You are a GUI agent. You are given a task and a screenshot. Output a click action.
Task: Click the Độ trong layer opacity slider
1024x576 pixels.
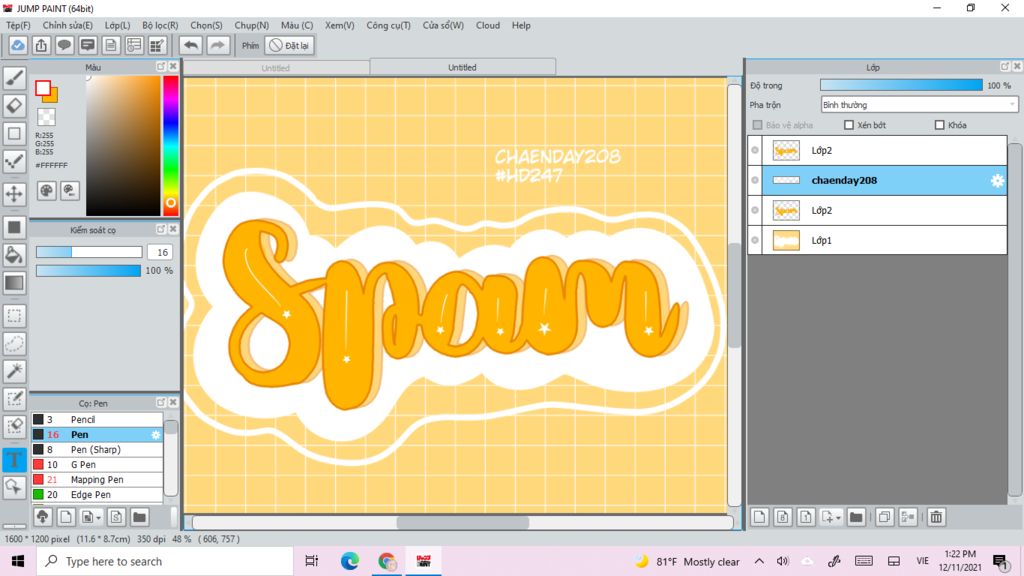coord(901,85)
